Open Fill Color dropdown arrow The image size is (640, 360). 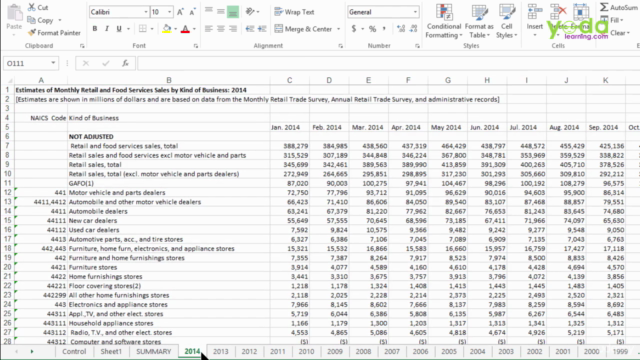point(176,29)
